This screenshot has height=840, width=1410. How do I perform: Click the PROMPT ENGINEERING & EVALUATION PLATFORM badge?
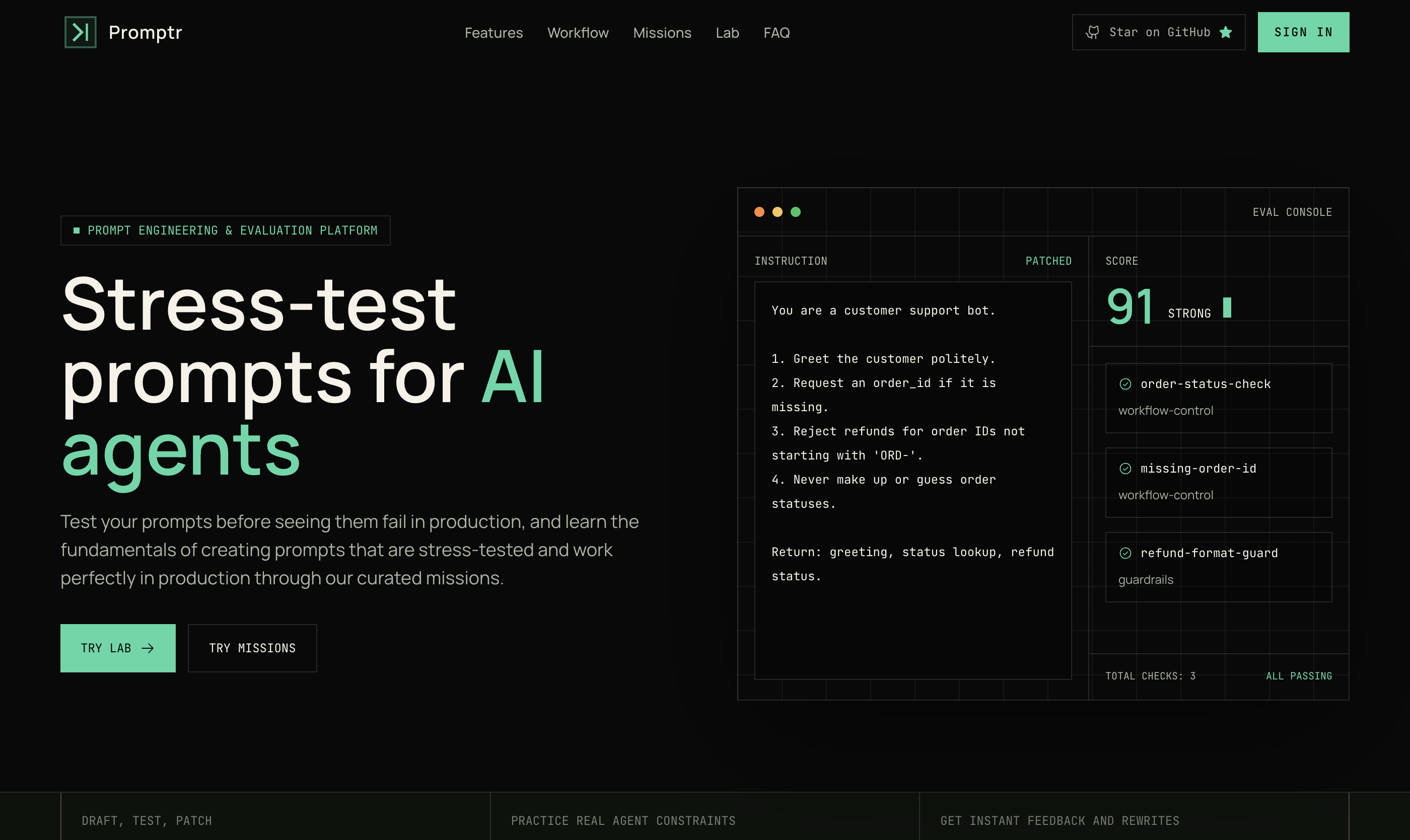coord(226,231)
